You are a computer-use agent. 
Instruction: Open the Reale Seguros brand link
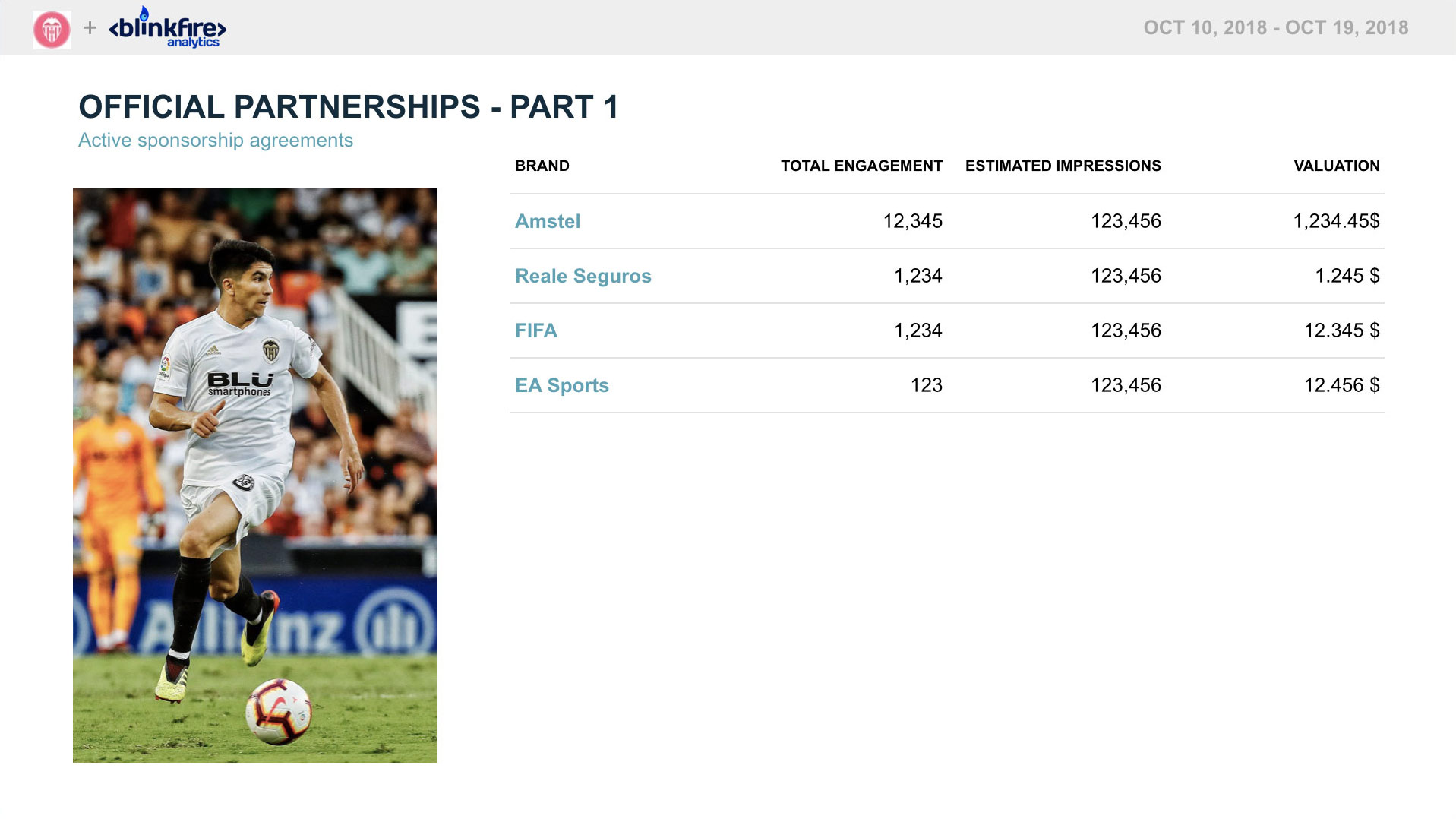(x=583, y=276)
